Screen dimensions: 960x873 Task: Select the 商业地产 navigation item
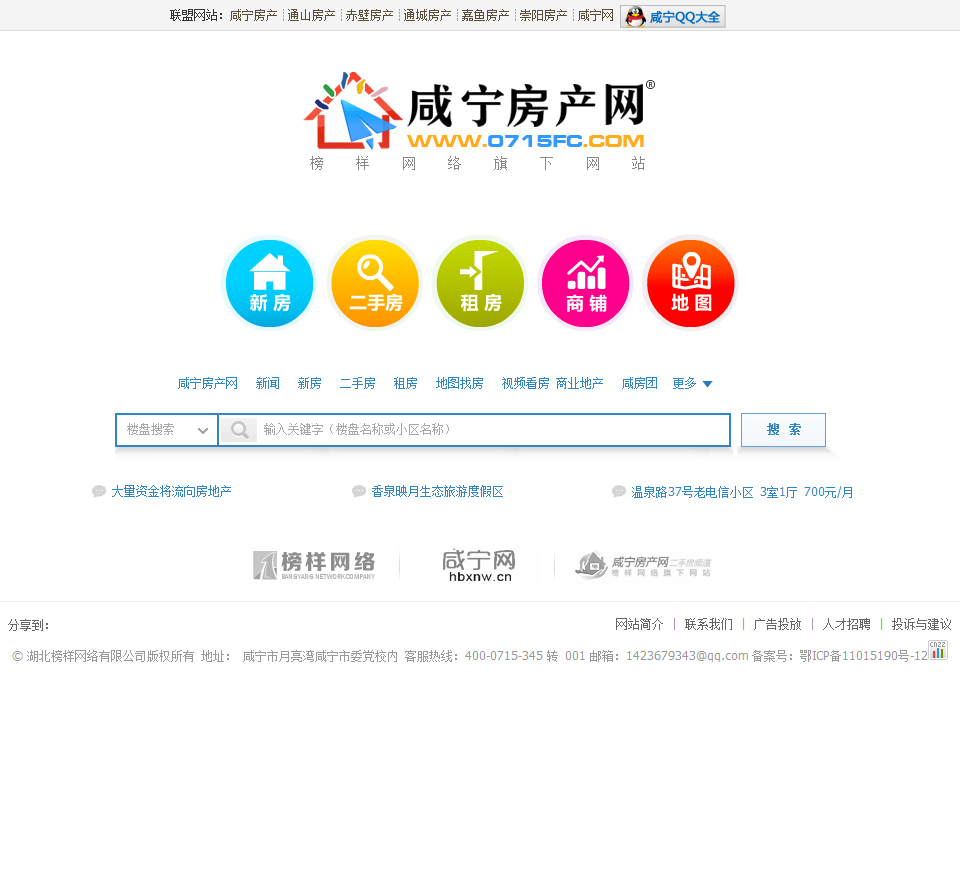[579, 383]
